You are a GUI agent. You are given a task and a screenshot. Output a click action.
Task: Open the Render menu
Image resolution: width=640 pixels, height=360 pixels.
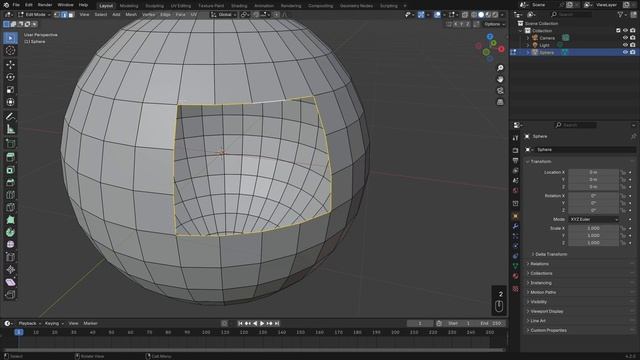(x=45, y=5)
